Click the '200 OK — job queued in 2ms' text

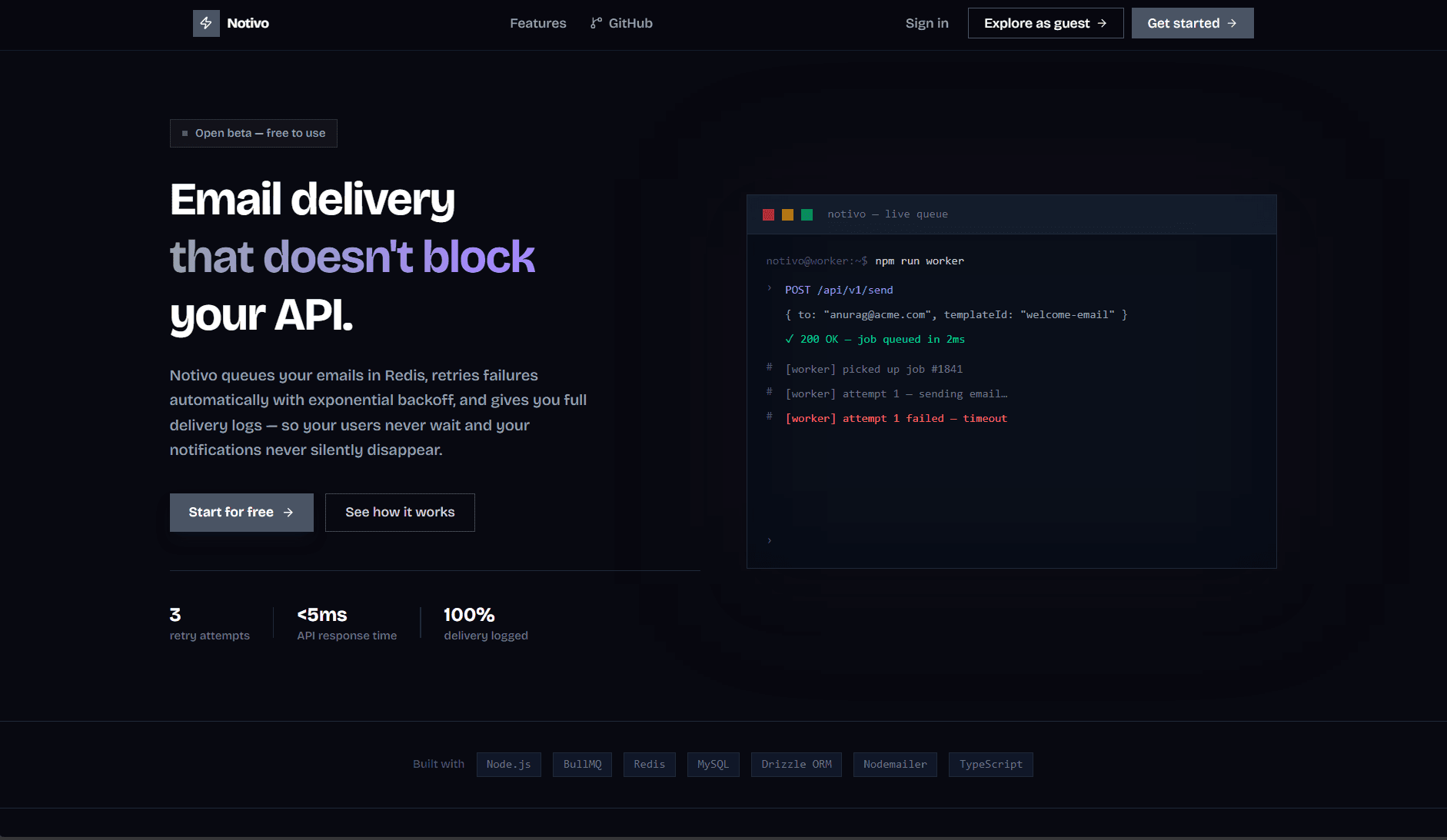click(883, 339)
